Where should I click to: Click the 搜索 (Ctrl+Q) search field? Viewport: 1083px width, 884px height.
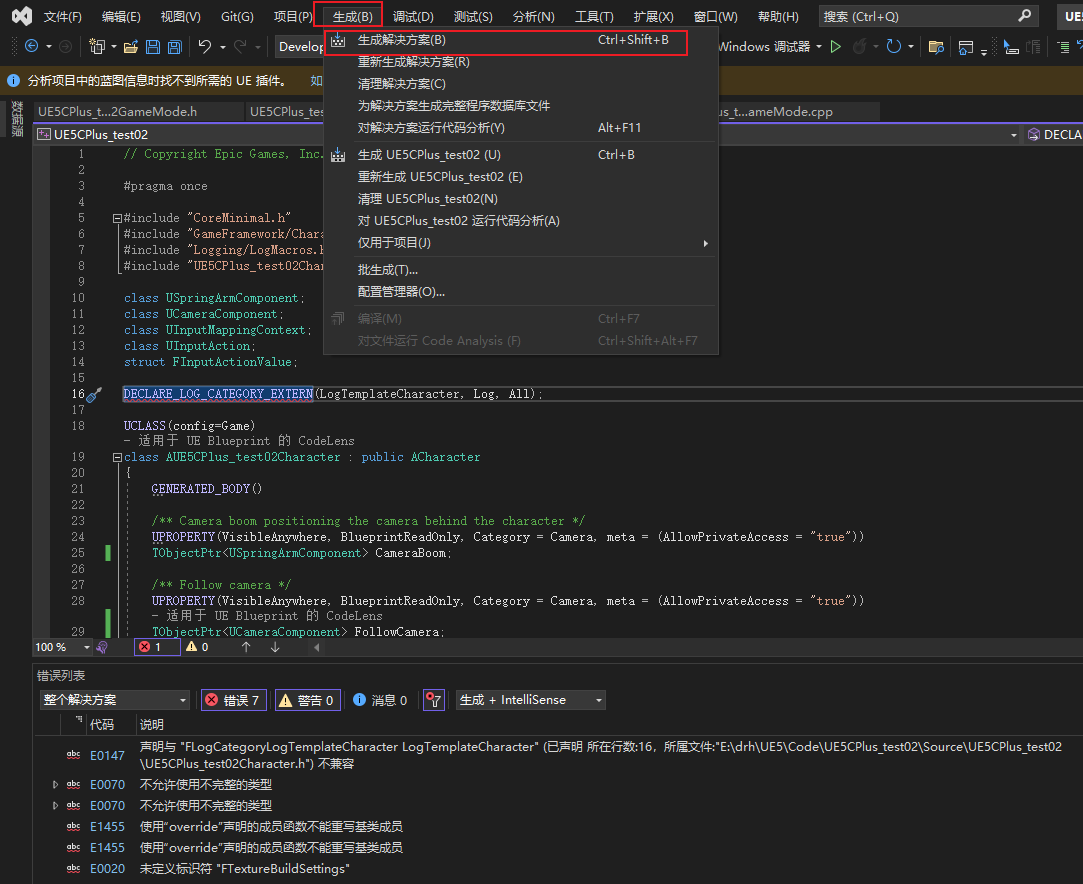pos(928,16)
